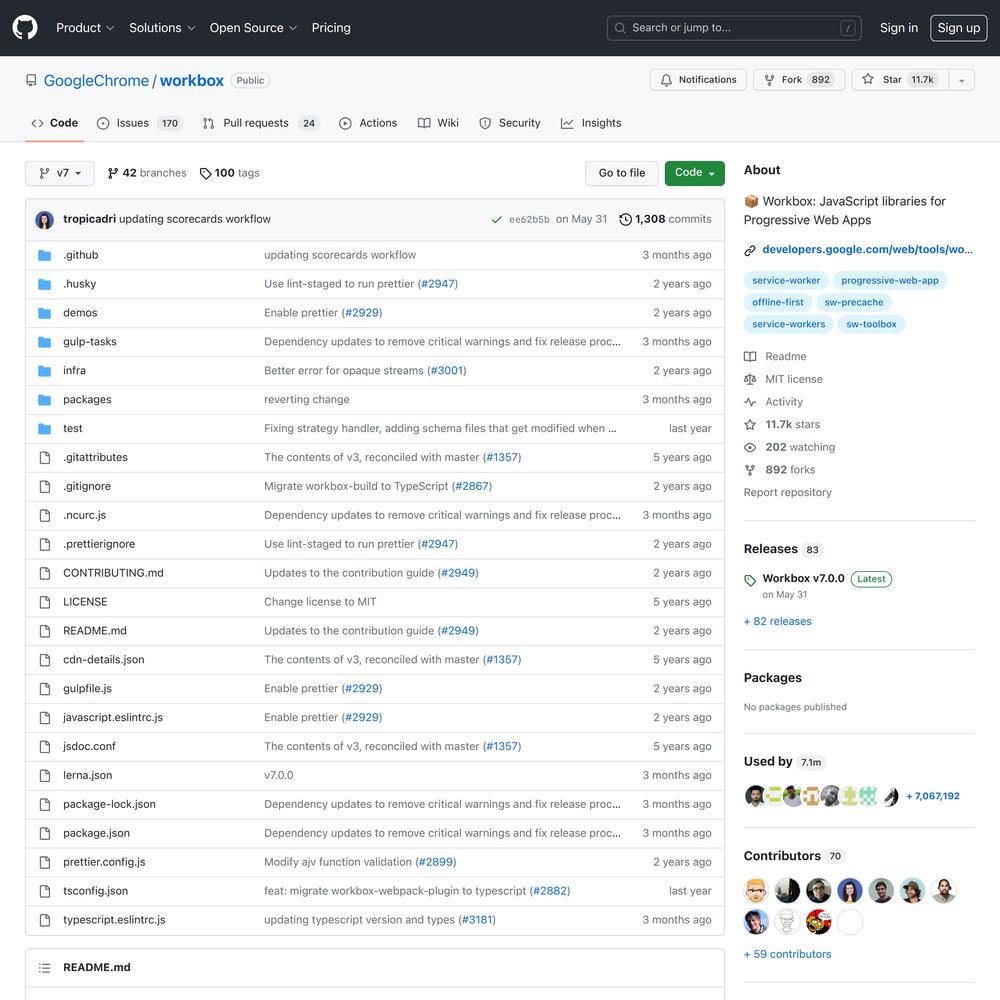The height and width of the screenshot is (1000, 1000).
Task: Click the service-worker topic tag
Action: (786, 280)
